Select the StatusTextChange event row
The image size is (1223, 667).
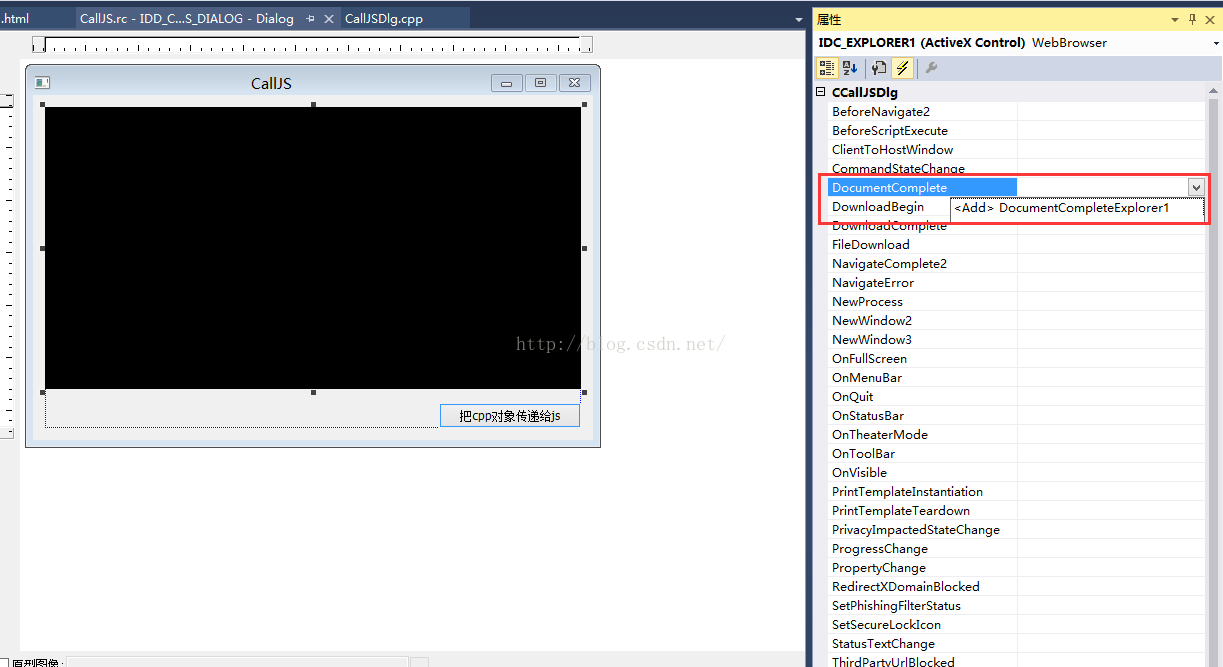(1016, 644)
